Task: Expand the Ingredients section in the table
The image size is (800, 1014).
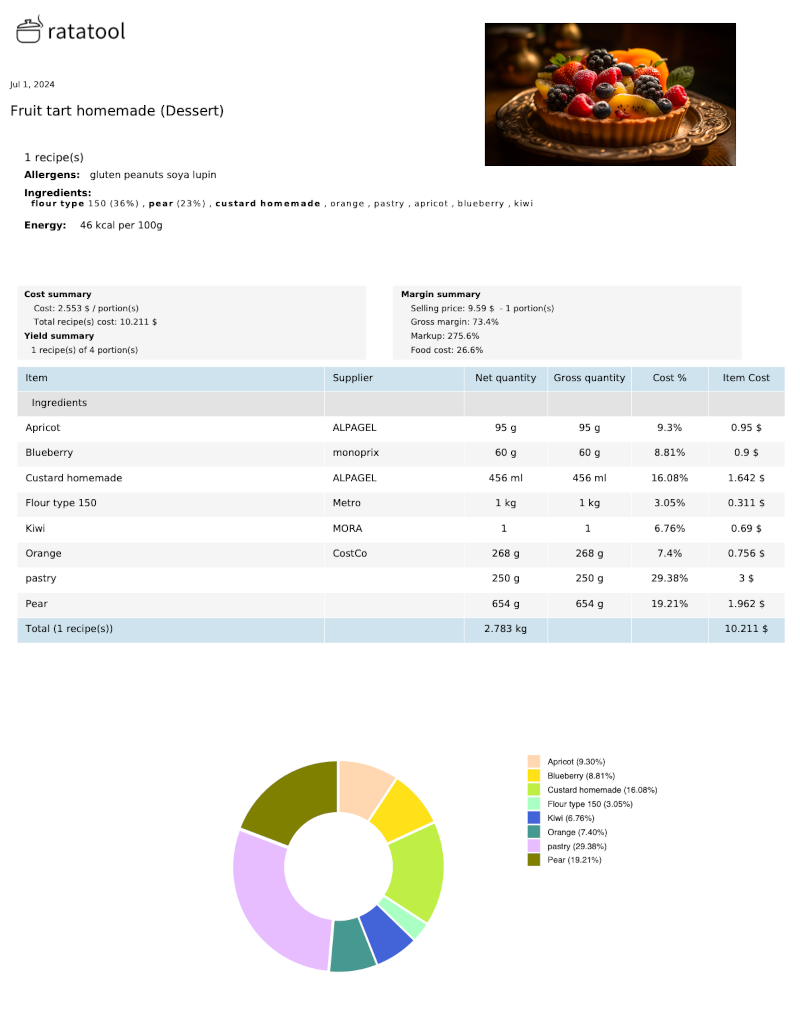Action: (58, 403)
